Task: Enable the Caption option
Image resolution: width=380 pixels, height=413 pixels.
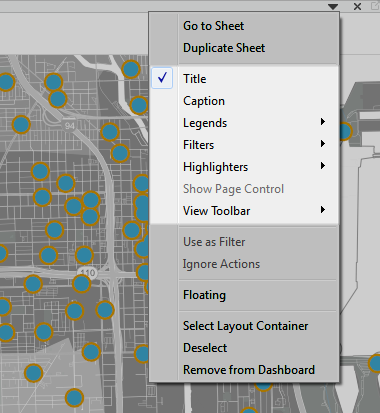Action: tap(244, 101)
